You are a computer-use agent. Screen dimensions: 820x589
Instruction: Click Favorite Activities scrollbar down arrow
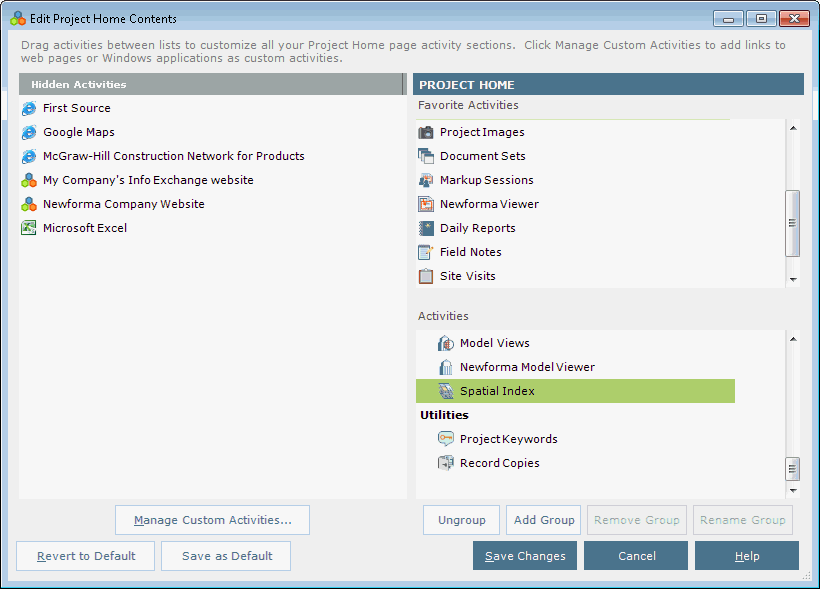click(x=793, y=279)
